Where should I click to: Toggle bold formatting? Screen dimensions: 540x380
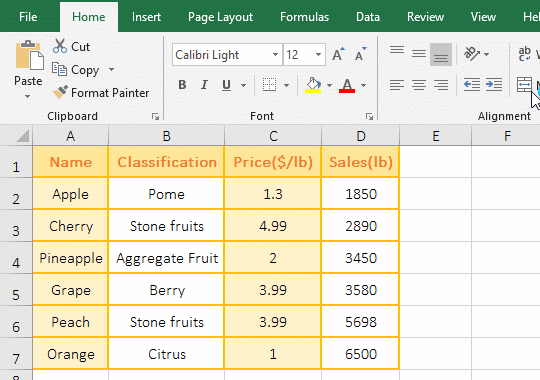pyautogui.click(x=182, y=85)
